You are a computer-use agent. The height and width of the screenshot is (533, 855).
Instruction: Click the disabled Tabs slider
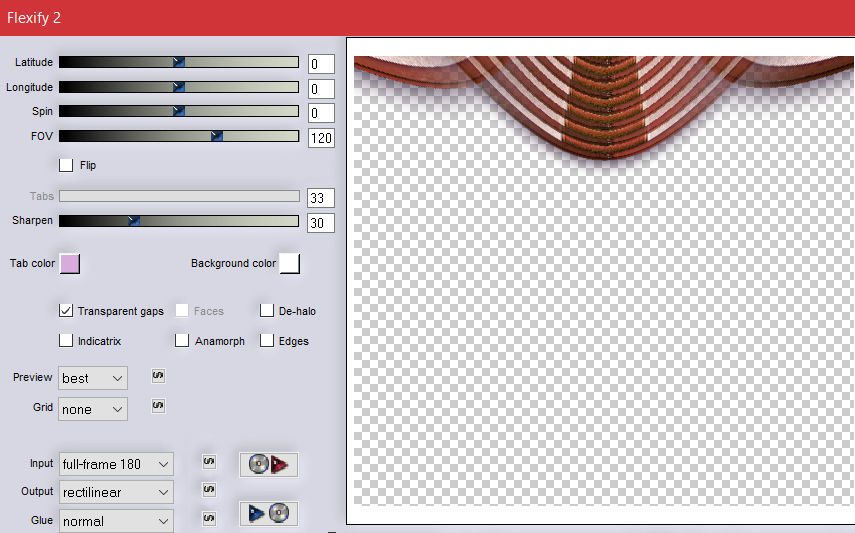(179, 196)
